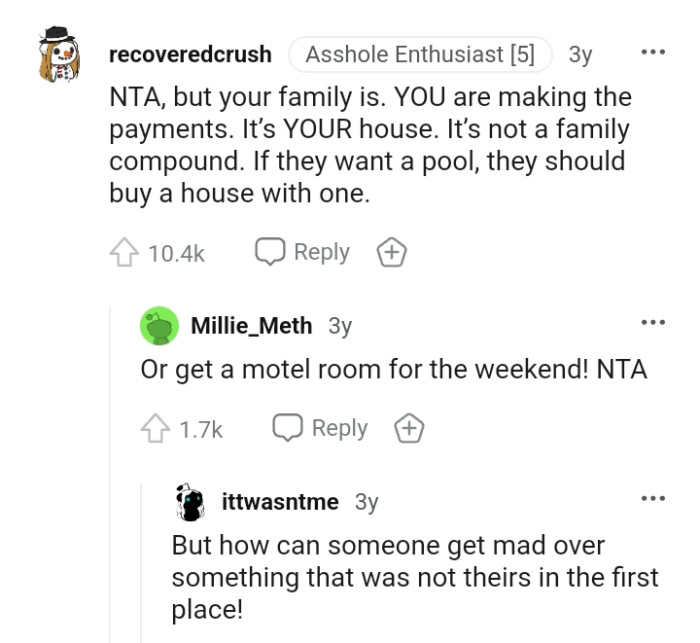Open Millie_Meth's green avatar
Viewport: 700px width, 643px height.
[x=160, y=325]
